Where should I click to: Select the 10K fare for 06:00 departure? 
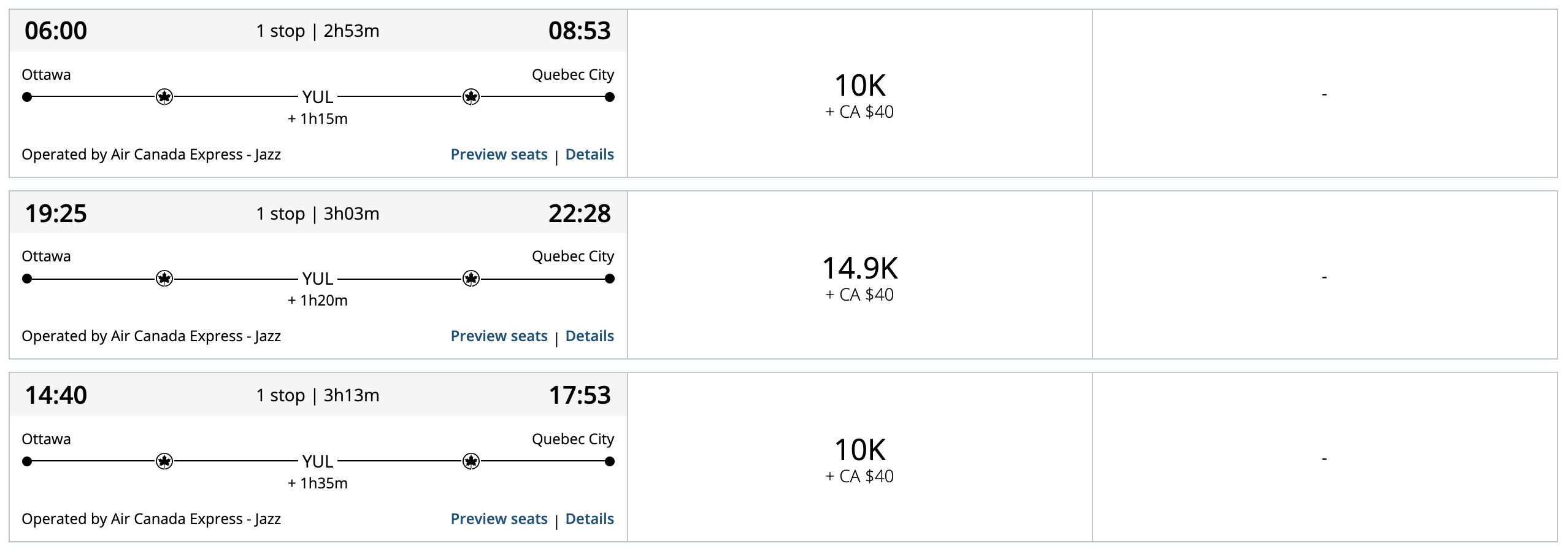point(860,94)
